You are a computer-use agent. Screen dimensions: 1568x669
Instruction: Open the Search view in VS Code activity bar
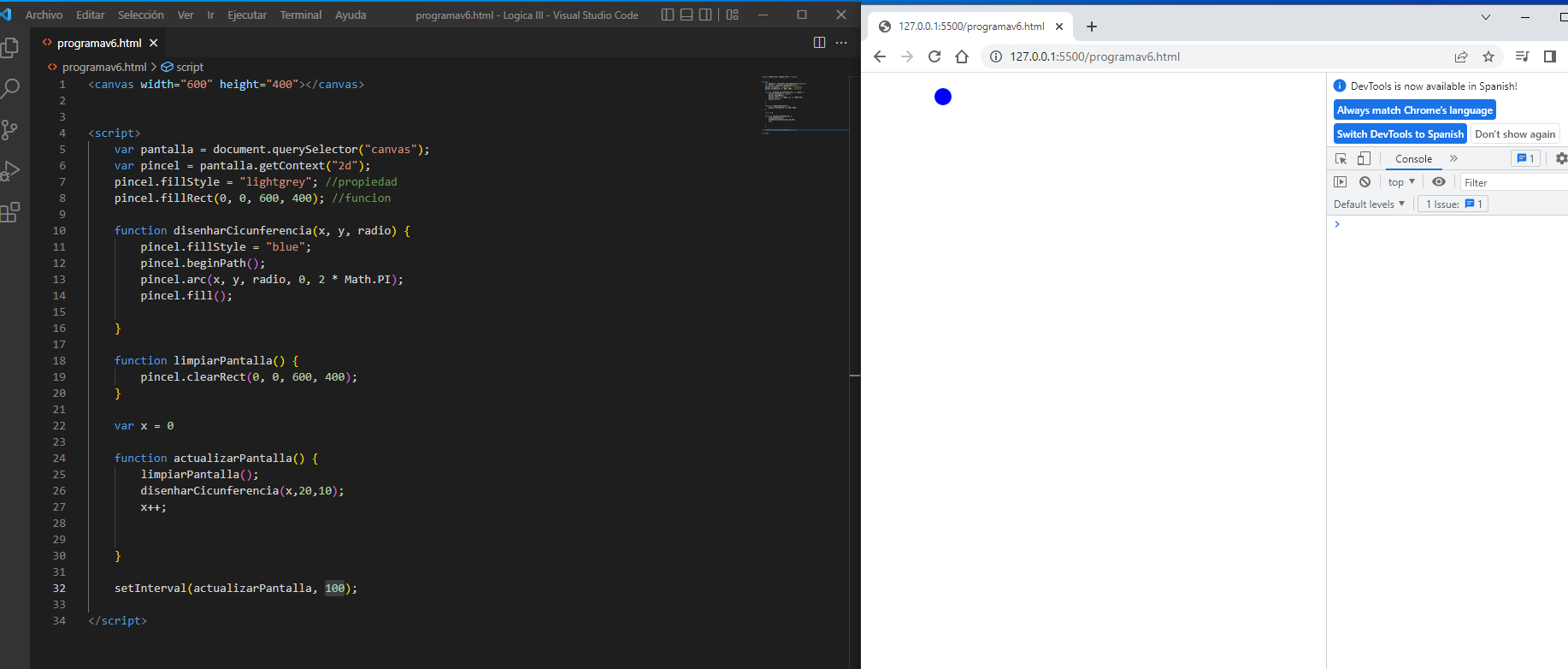[10, 88]
